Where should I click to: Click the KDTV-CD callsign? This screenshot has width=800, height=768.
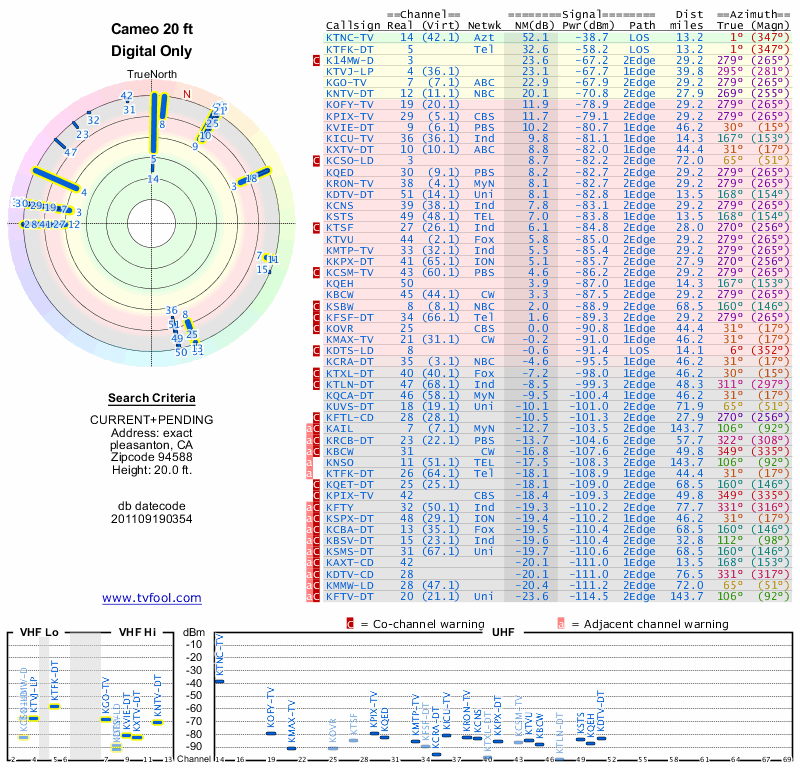coord(350,574)
